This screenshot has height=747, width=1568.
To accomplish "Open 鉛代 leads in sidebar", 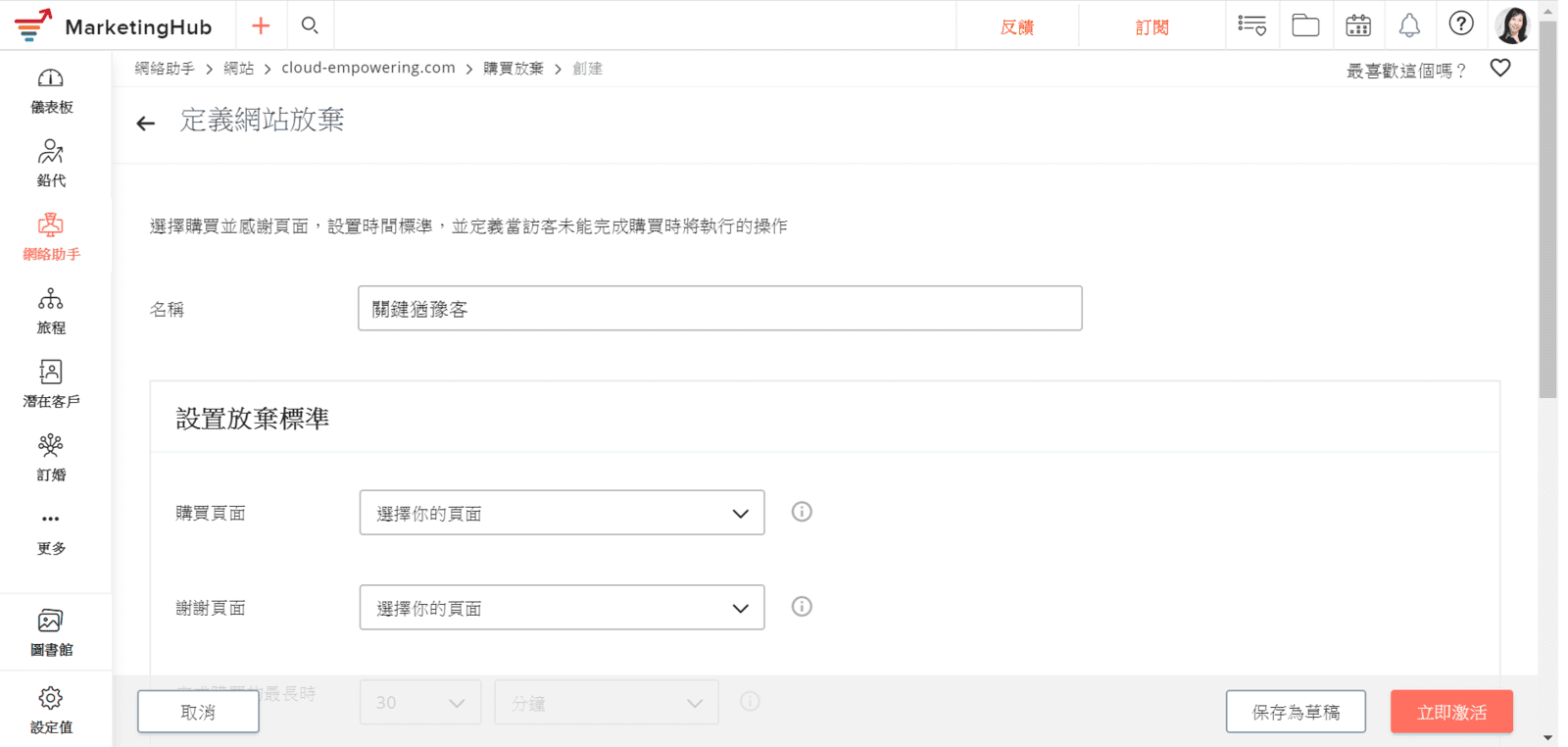I will coord(51,164).
